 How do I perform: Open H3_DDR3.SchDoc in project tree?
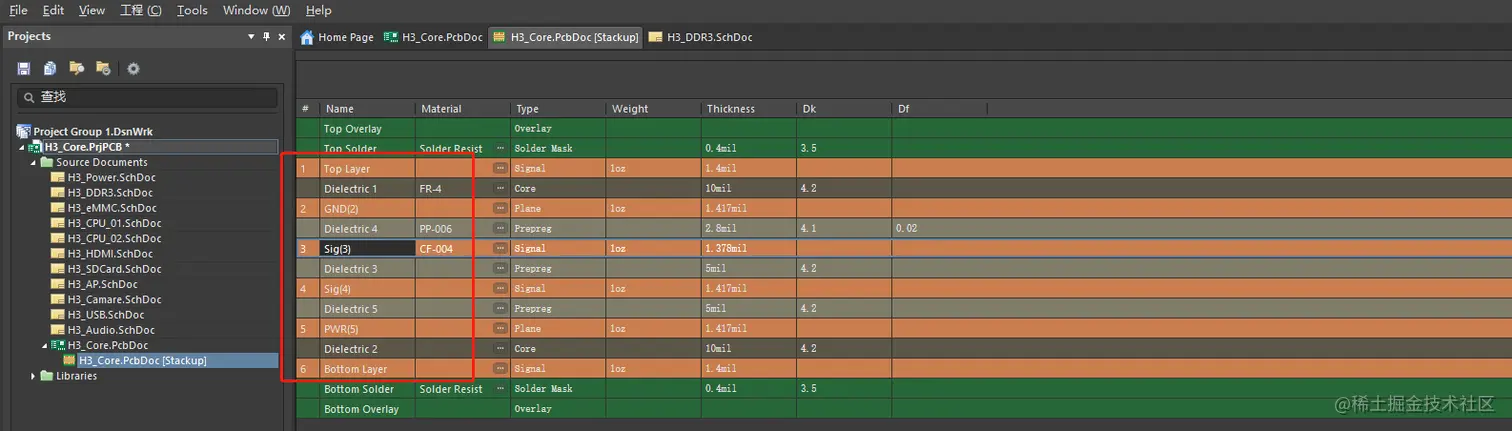point(110,193)
